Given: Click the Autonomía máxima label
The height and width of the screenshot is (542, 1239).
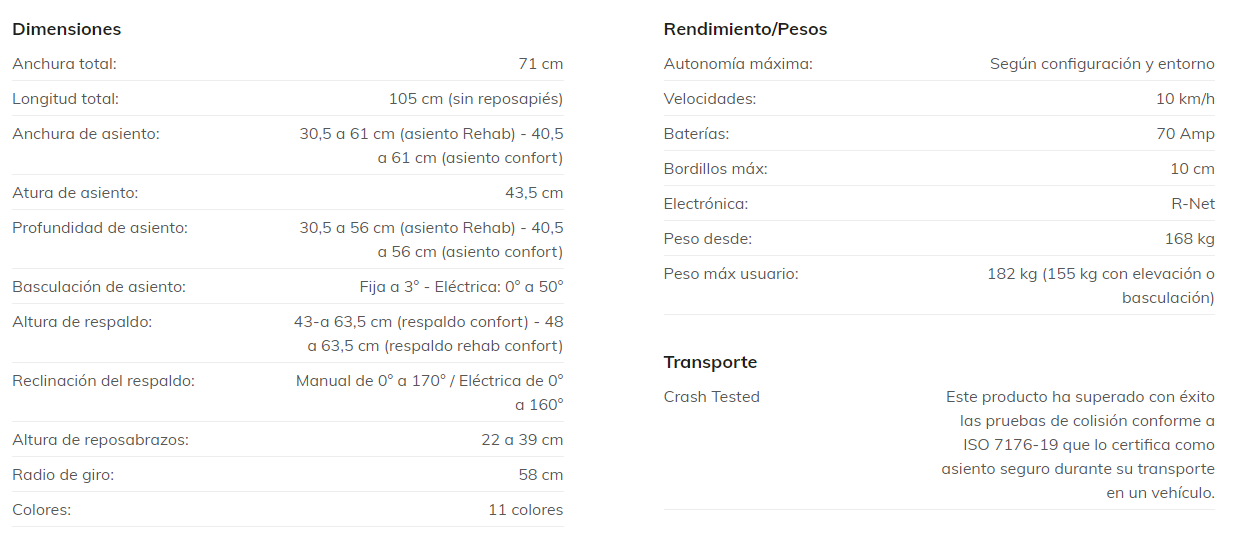Looking at the screenshot, I should click(x=738, y=64).
